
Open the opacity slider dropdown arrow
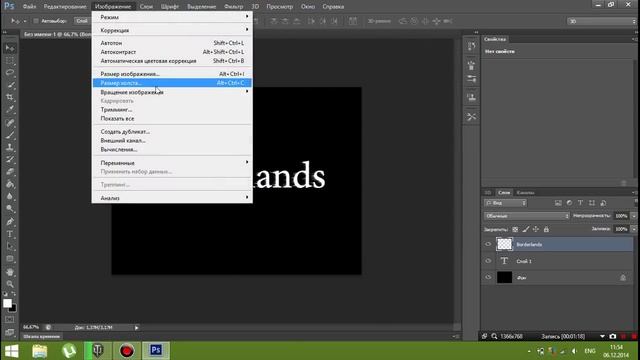634,216
